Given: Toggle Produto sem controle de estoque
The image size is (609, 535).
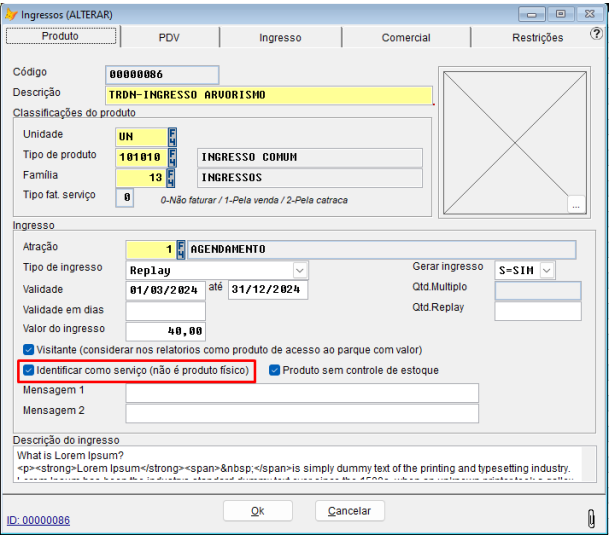Looking at the screenshot, I should tap(275, 371).
